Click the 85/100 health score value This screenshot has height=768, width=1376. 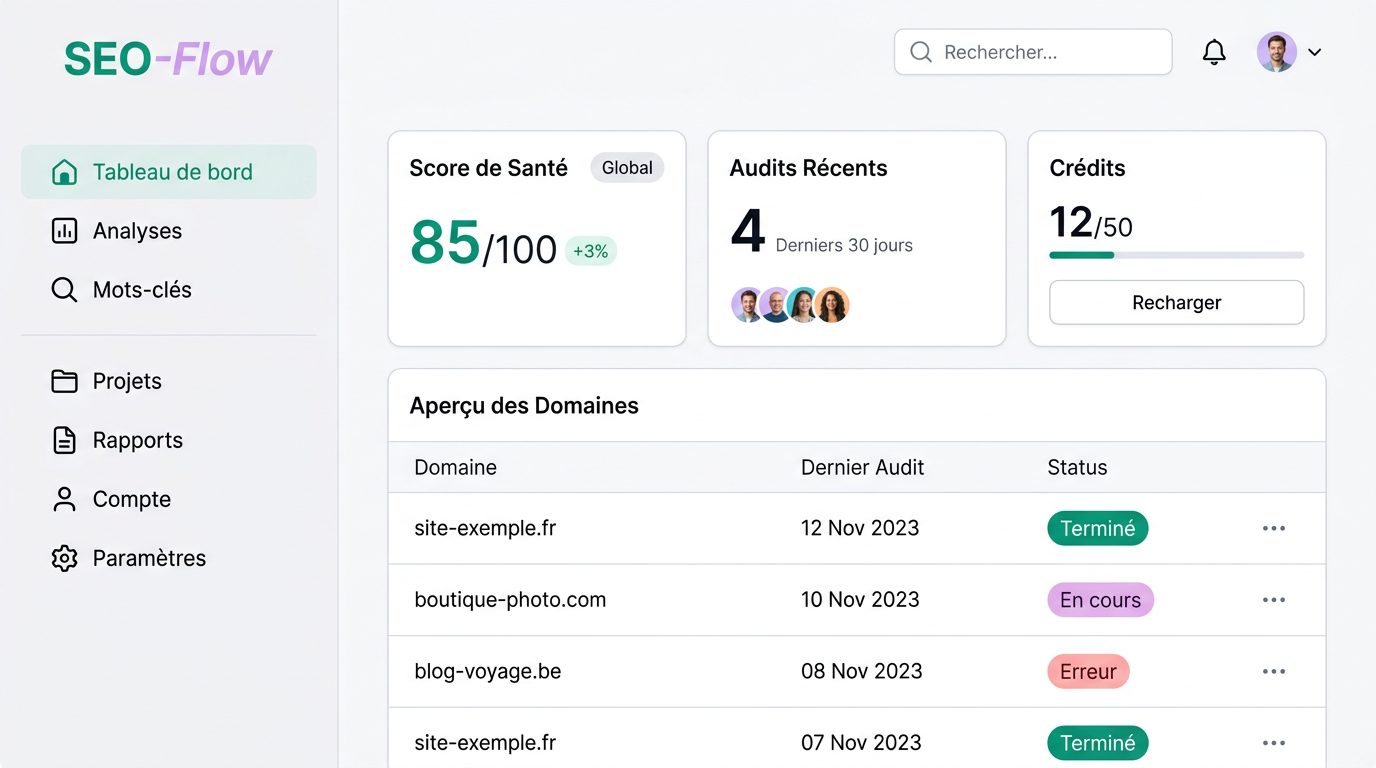click(x=484, y=244)
